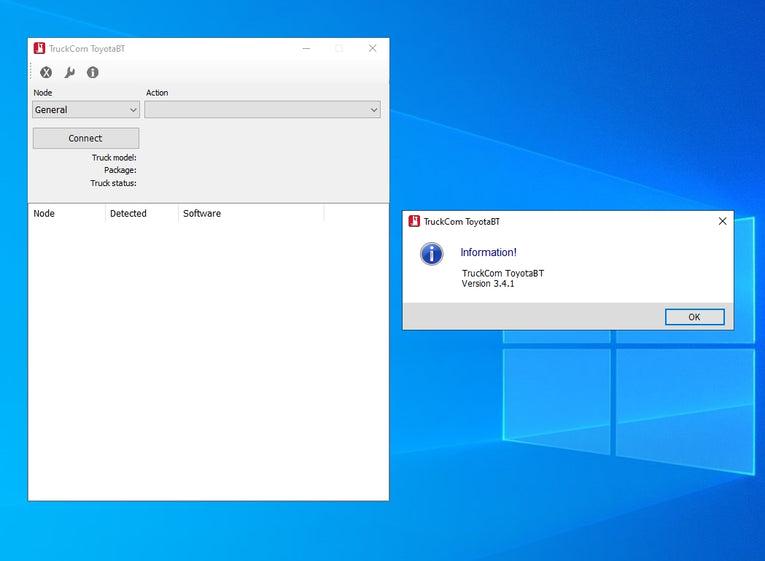
Task: Click the Information dialog's title bar icon
Action: click(413, 221)
